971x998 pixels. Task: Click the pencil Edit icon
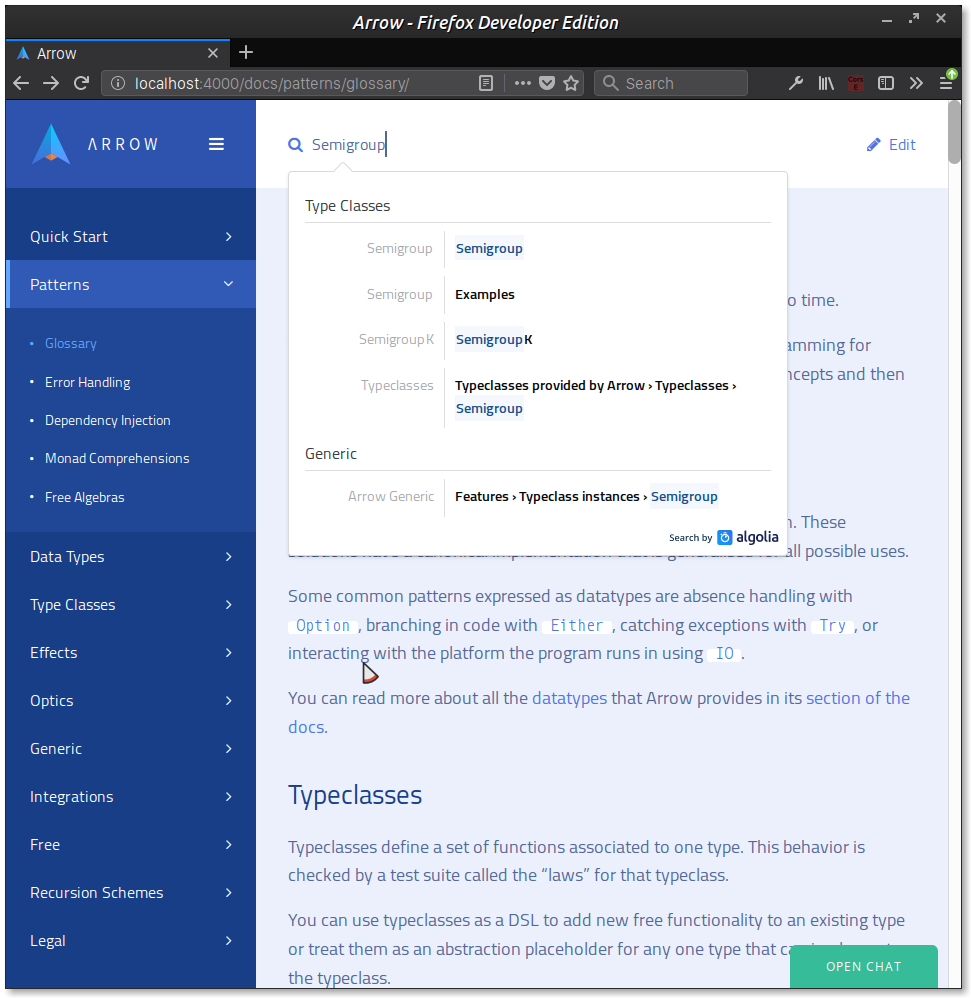click(x=874, y=145)
